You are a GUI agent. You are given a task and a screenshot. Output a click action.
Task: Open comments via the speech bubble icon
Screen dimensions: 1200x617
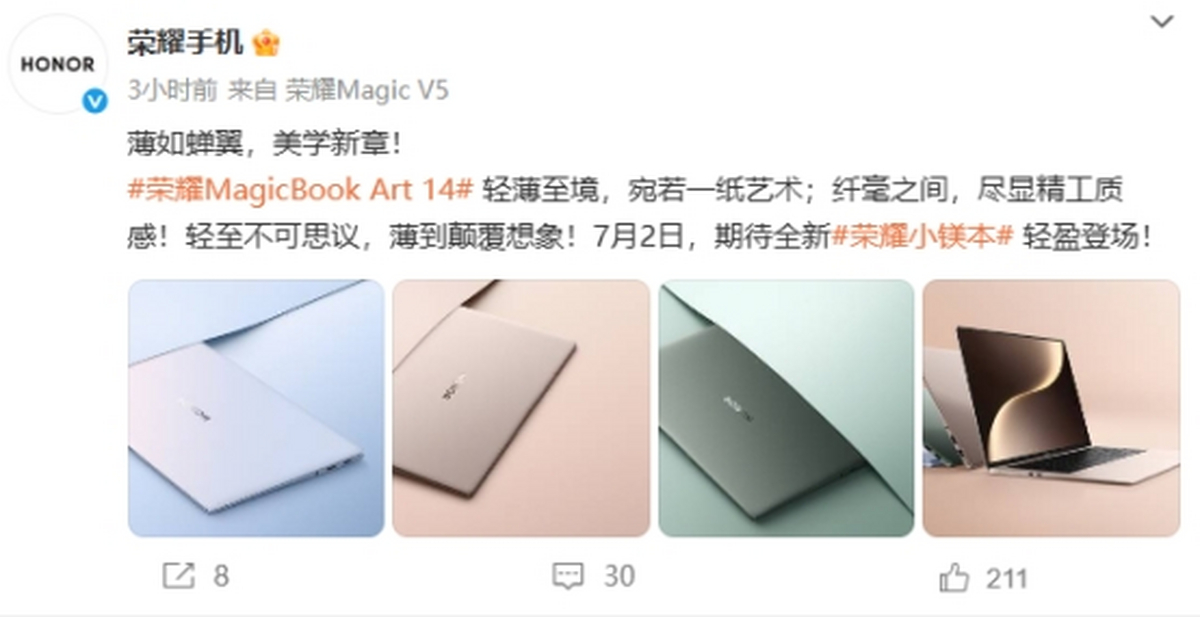[568, 576]
